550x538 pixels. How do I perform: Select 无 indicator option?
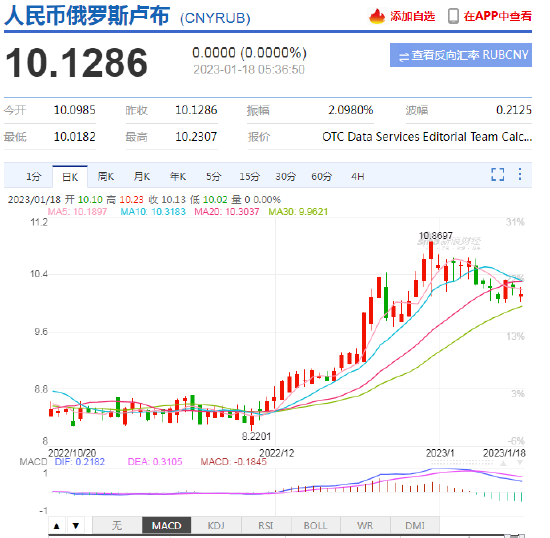click(117, 526)
